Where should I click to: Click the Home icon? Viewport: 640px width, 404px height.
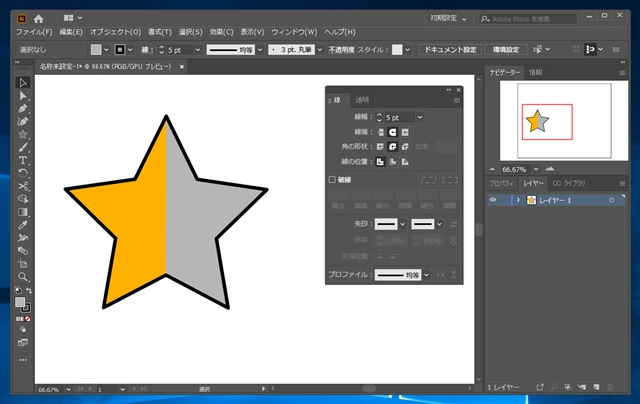click(x=38, y=19)
